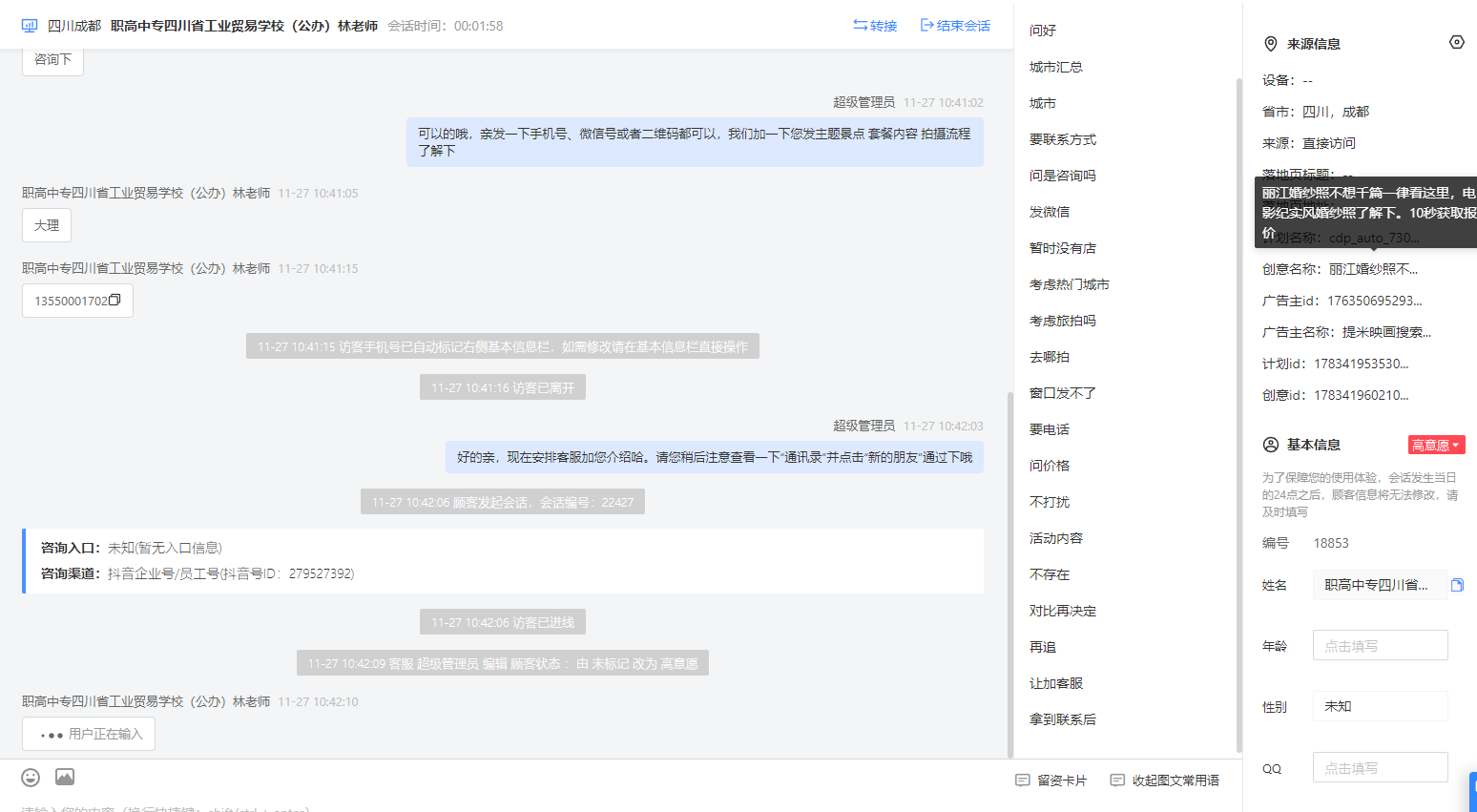
Task: Click the 广告主id value 176350695293
Action: pyautogui.click(x=1375, y=301)
